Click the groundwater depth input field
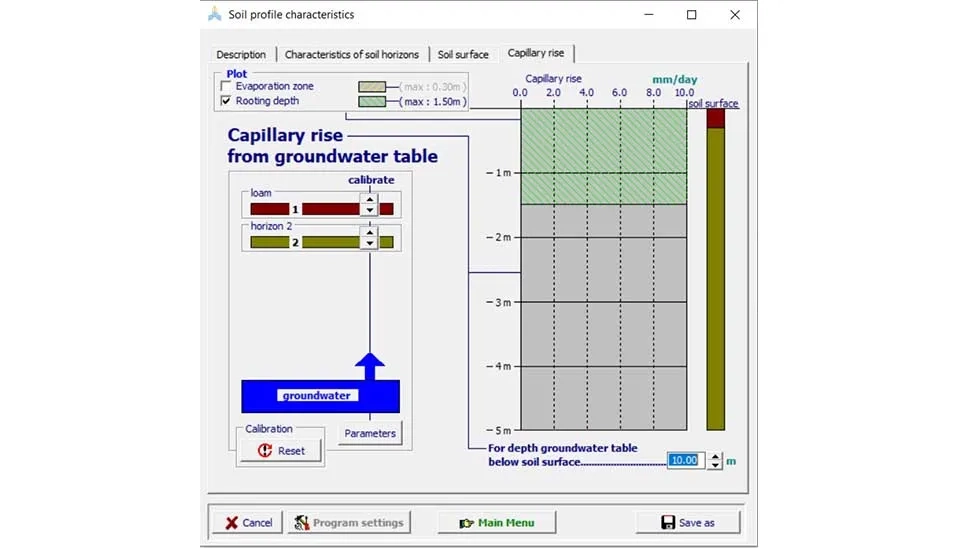The width and height of the screenshot is (960, 548). (686, 461)
